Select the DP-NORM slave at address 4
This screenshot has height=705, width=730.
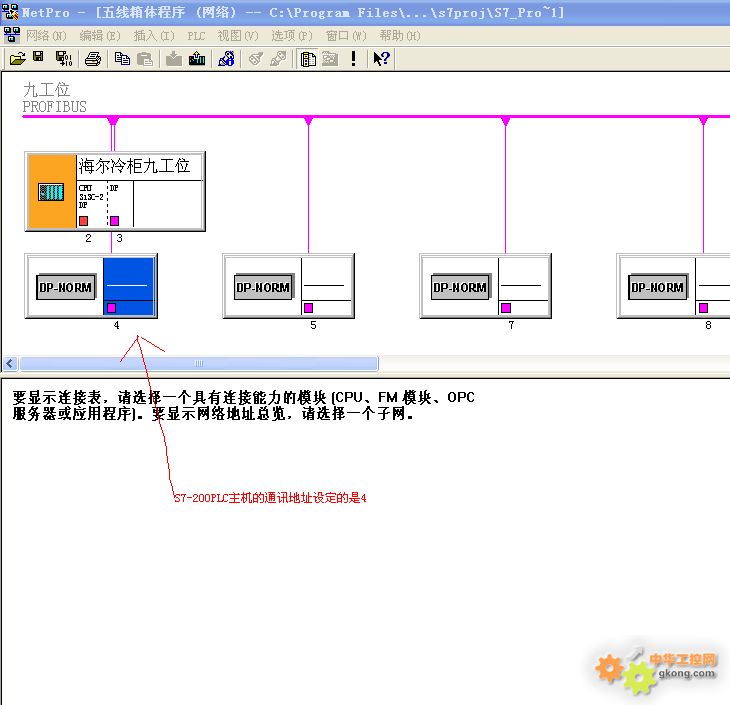coord(66,287)
